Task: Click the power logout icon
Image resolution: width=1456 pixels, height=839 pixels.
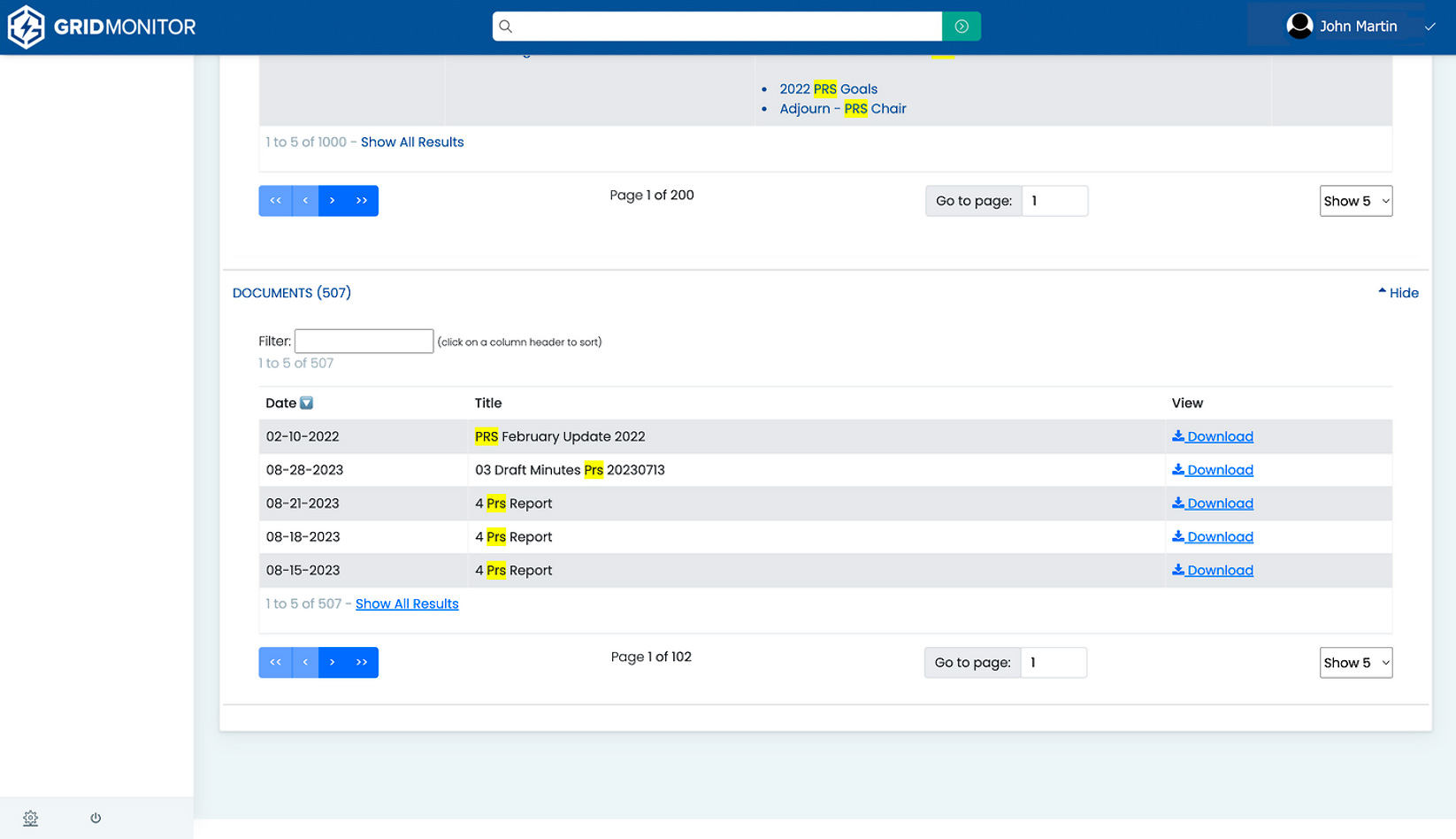Action: click(96, 818)
